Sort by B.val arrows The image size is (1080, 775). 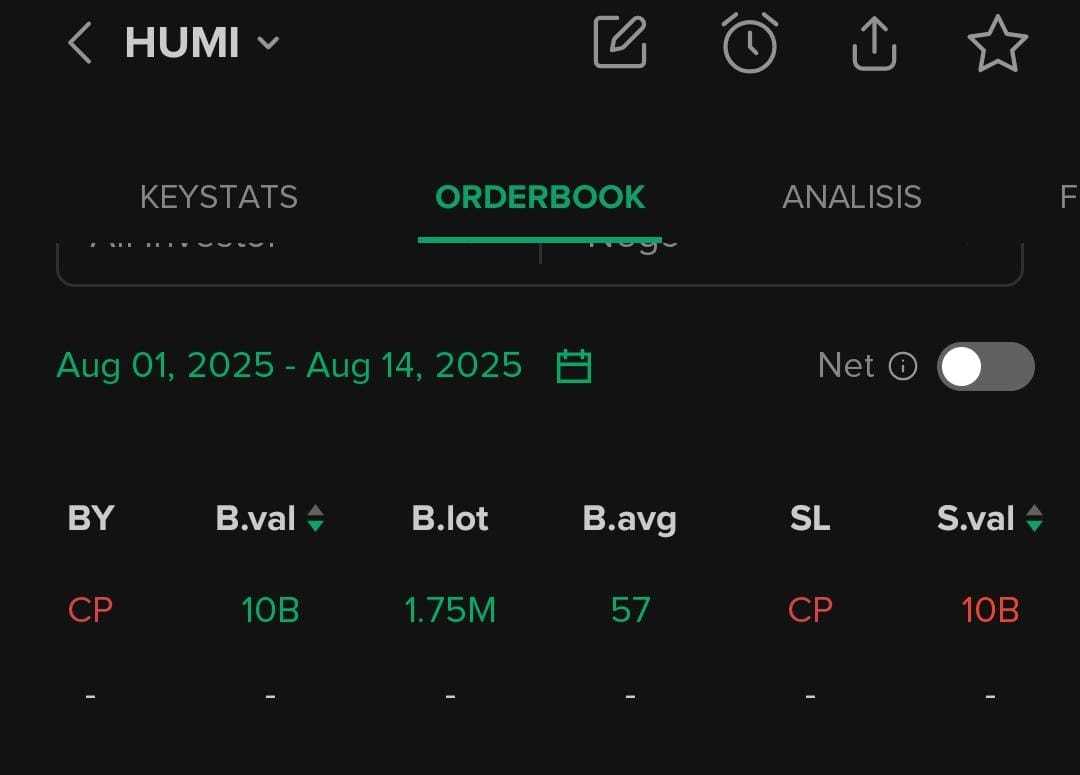[x=315, y=518]
